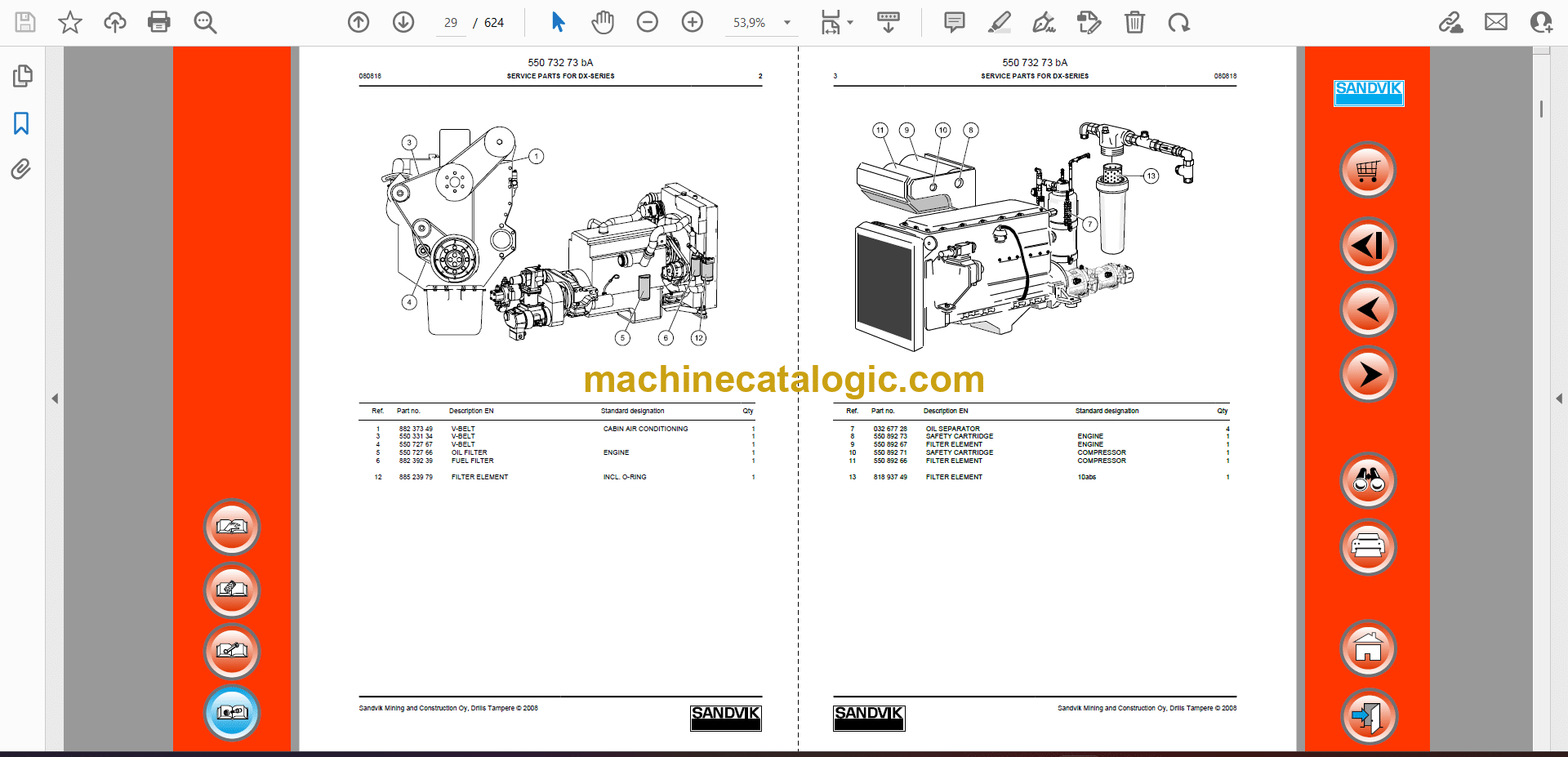Jump to first page with the bar-arrow button
This screenshot has height=757, width=1568.
coord(1368,245)
